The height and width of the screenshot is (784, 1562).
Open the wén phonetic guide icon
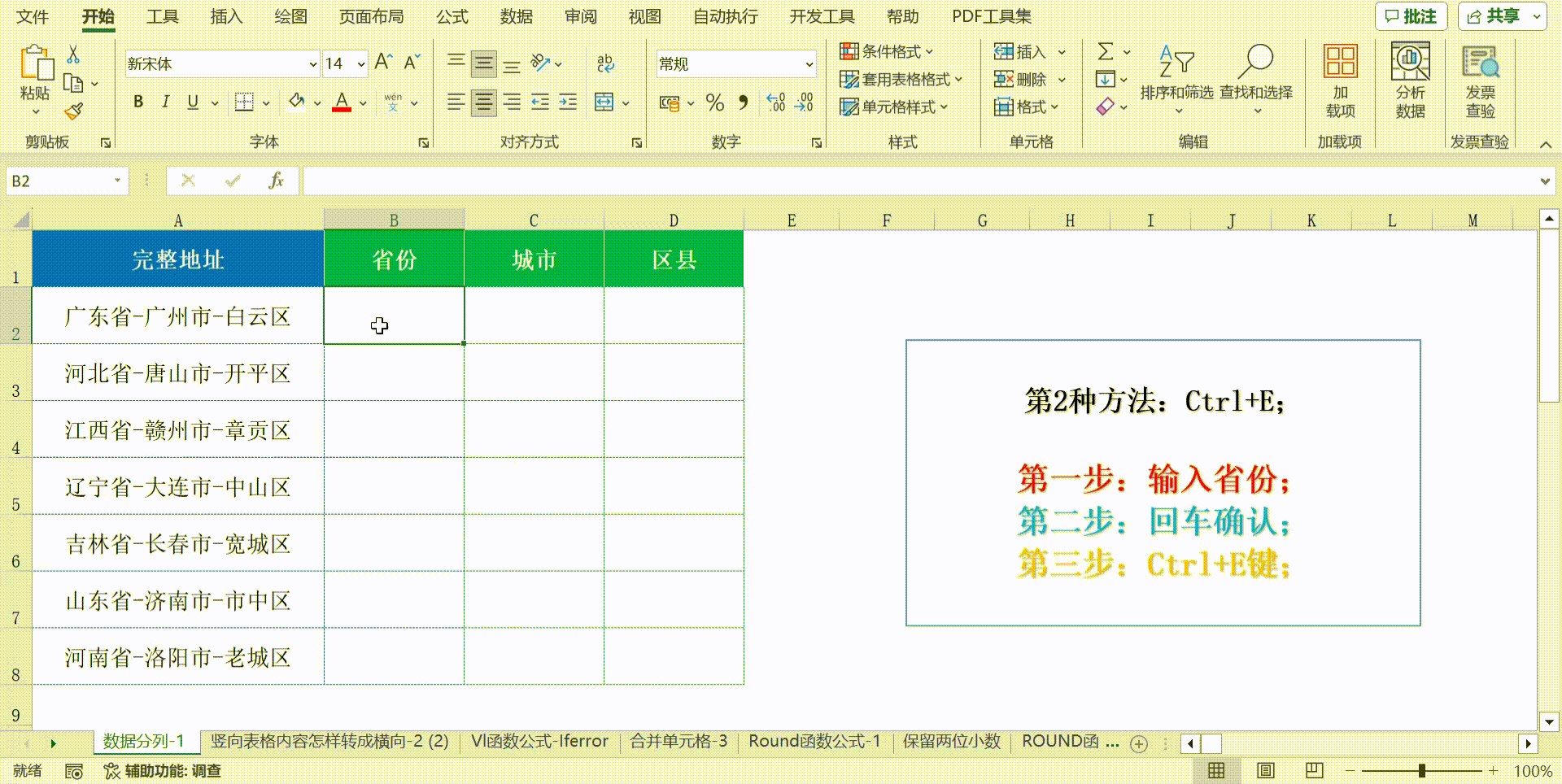point(394,102)
